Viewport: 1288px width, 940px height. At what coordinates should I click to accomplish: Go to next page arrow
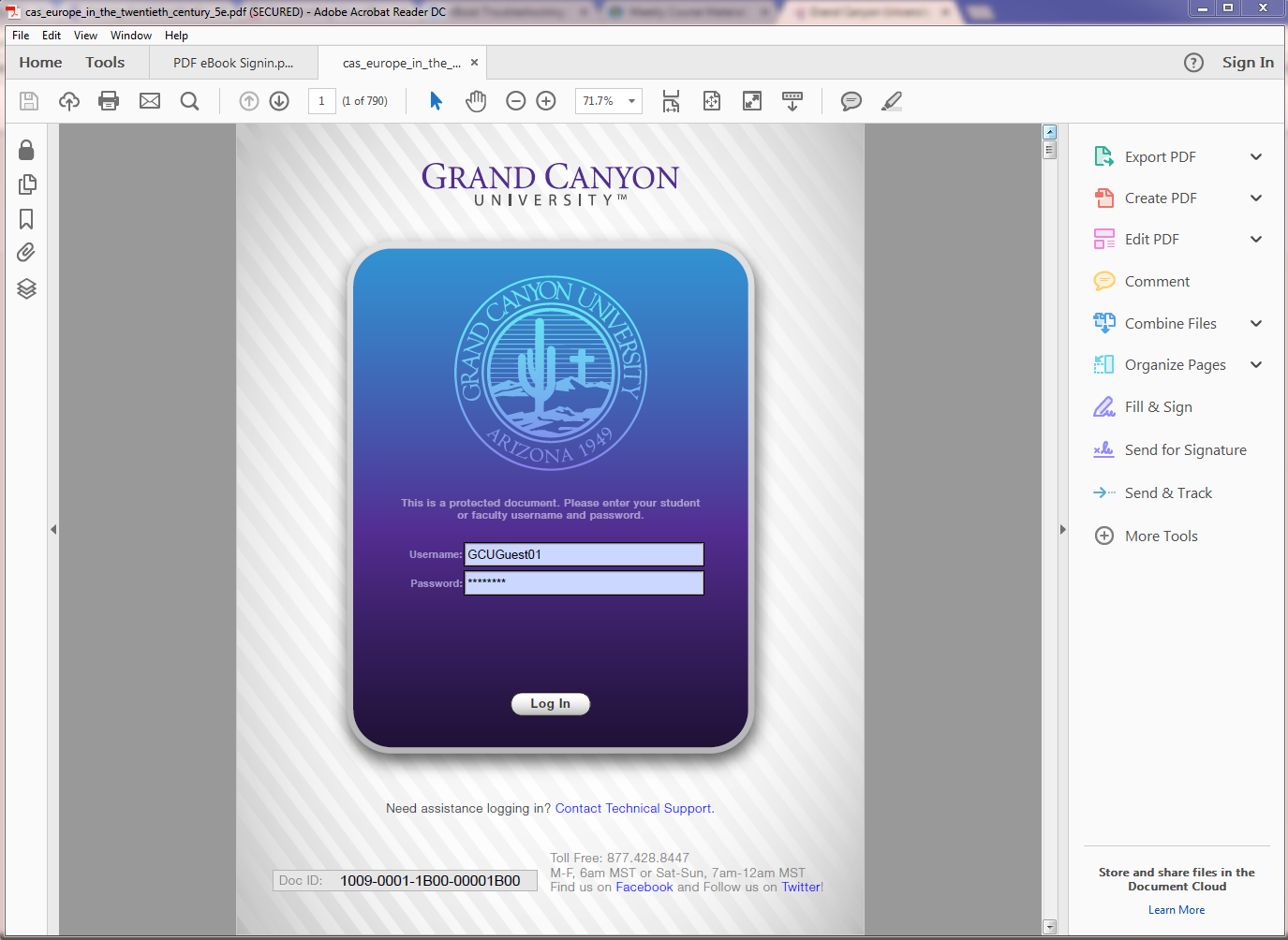point(279,101)
